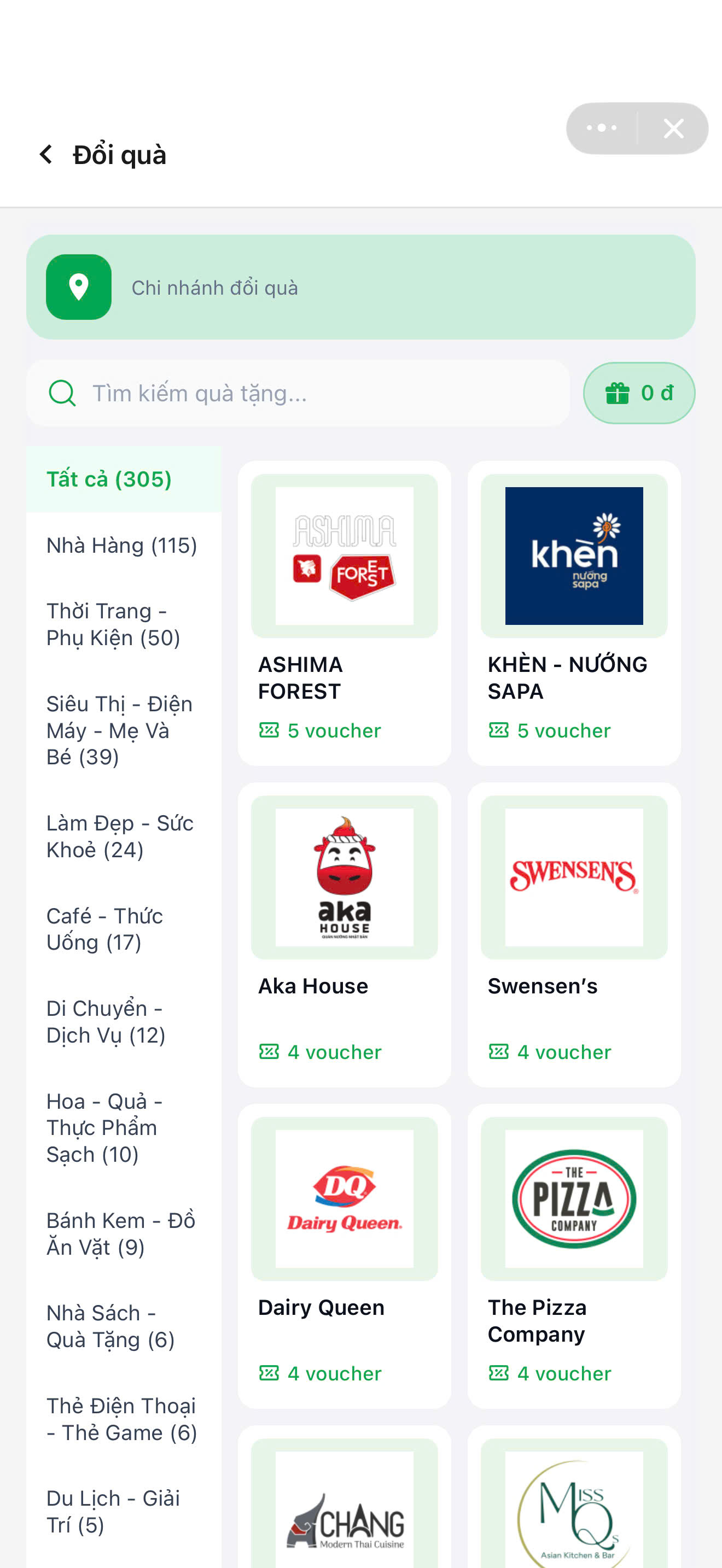
Task: Open the ASHIMA FOREST logo thumbnail
Action: click(x=345, y=555)
